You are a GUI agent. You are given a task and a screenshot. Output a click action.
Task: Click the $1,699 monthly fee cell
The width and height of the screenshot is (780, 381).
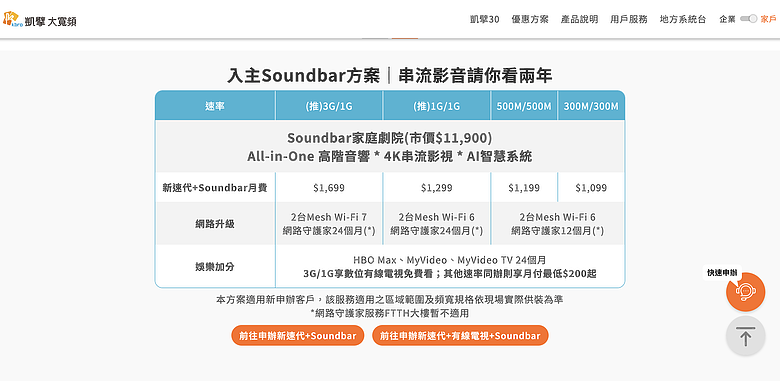[329, 188]
